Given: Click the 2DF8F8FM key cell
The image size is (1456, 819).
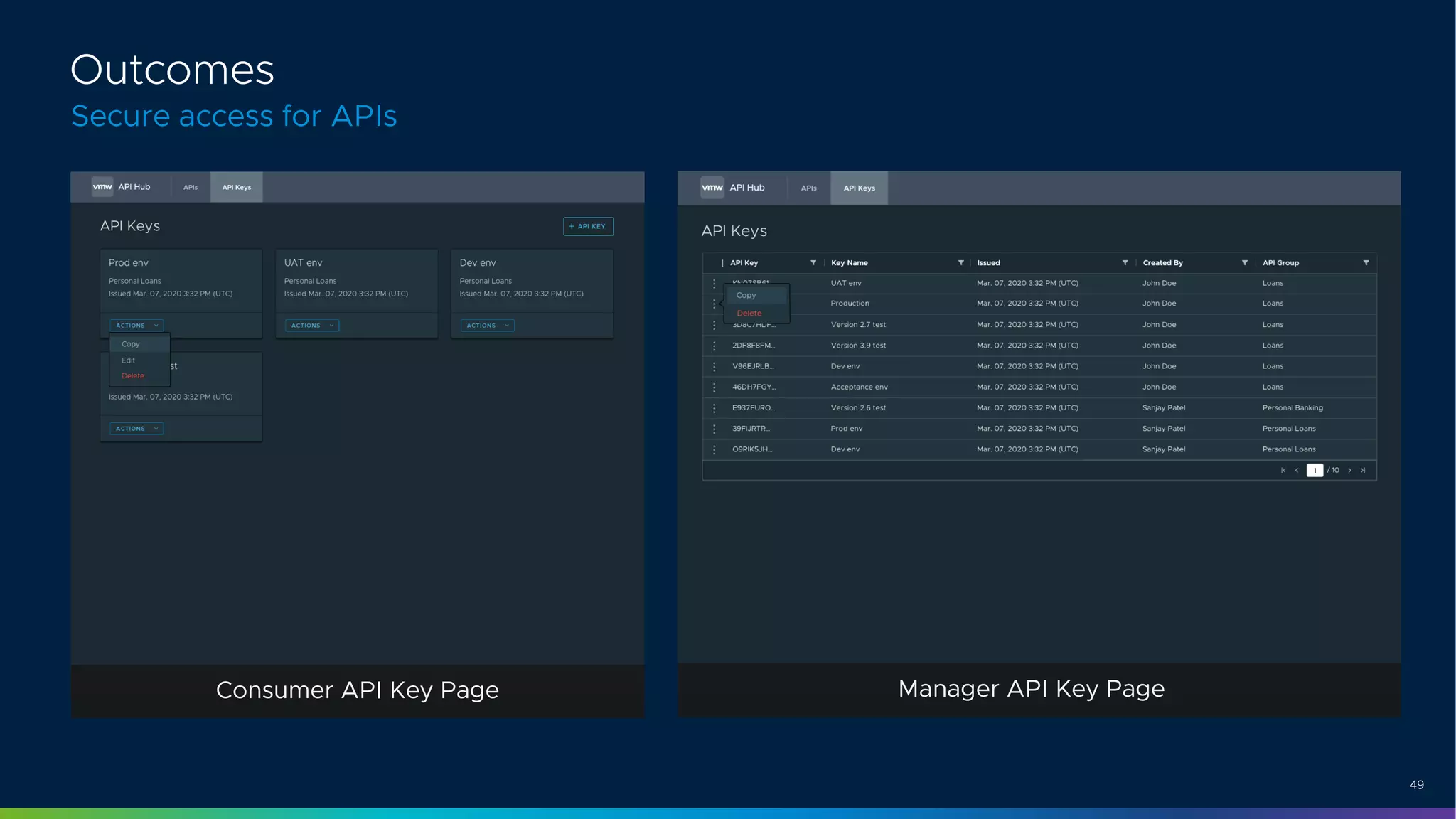Looking at the screenshot, I should pos(754,346).
